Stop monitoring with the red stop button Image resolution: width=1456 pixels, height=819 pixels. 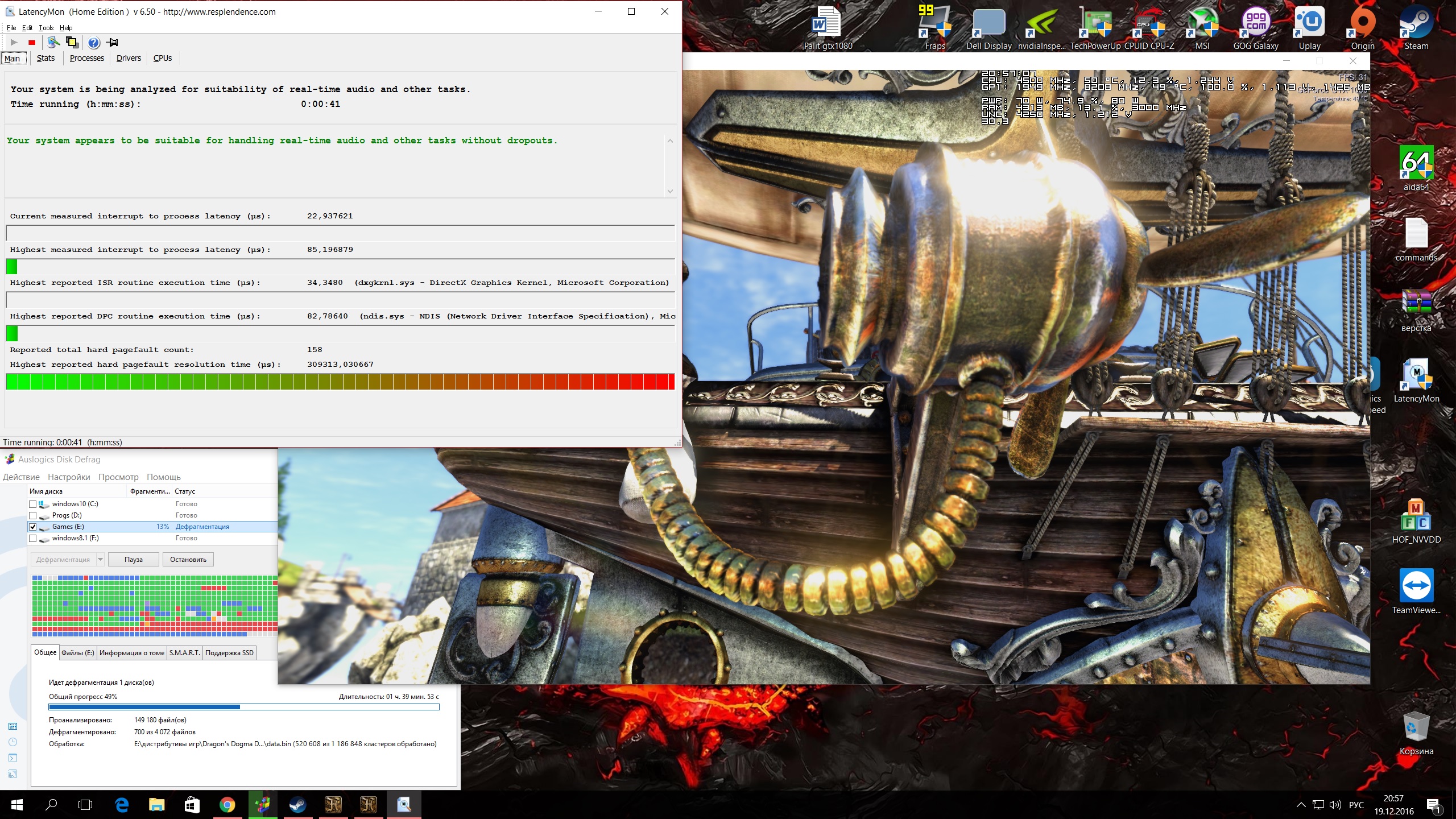click(x=32, y=43)
